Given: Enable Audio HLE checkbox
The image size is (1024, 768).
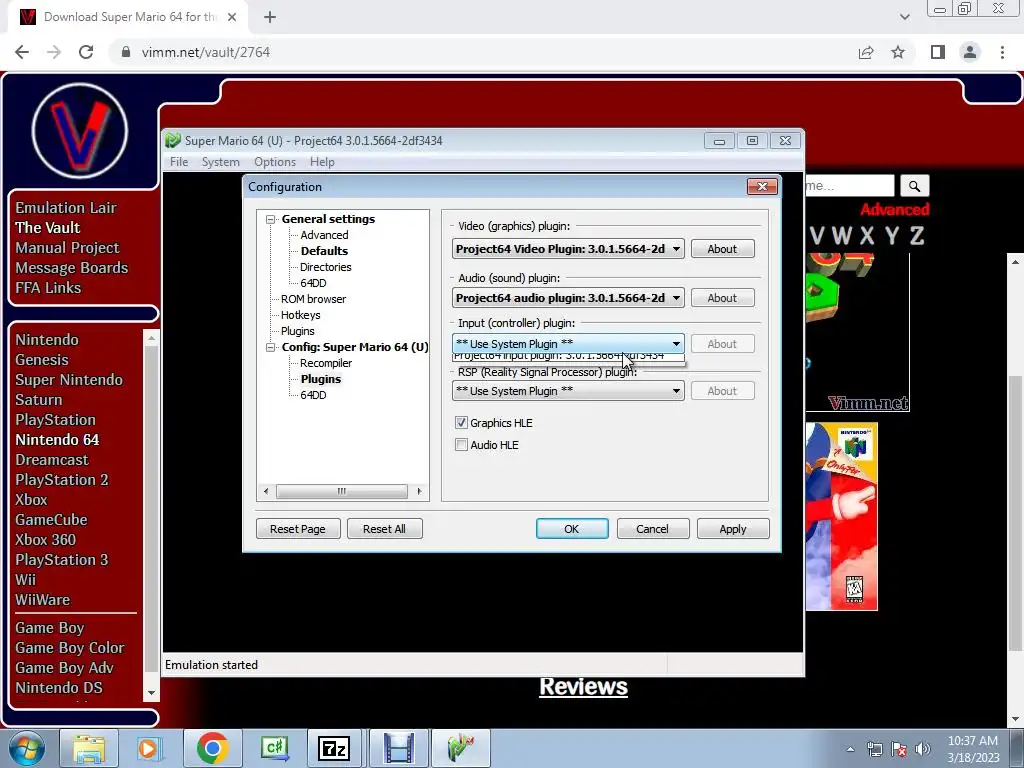Looking at the screenshot, I should click(x=461, y=445).
